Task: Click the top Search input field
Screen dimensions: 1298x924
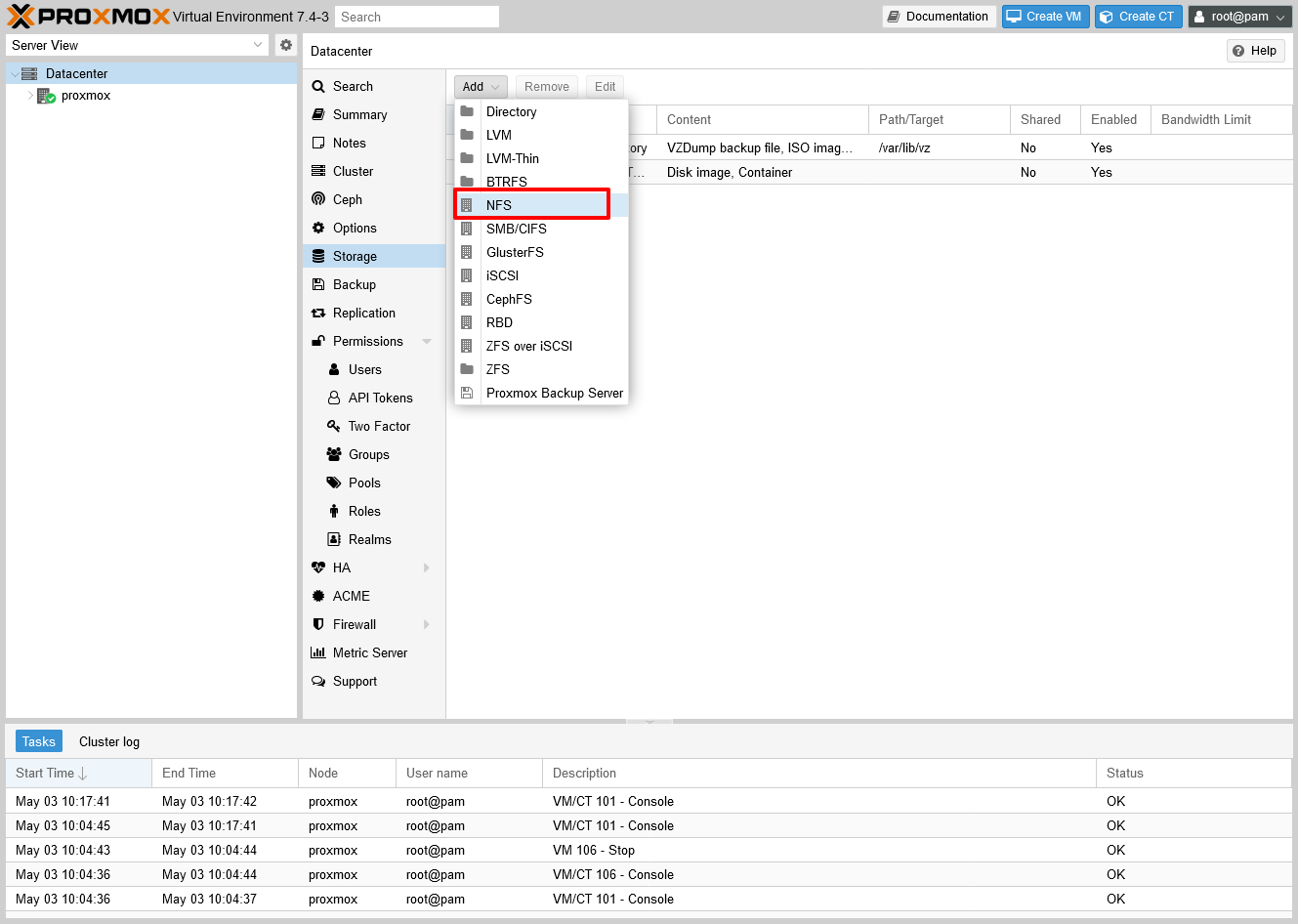Action: pos(417,17)
